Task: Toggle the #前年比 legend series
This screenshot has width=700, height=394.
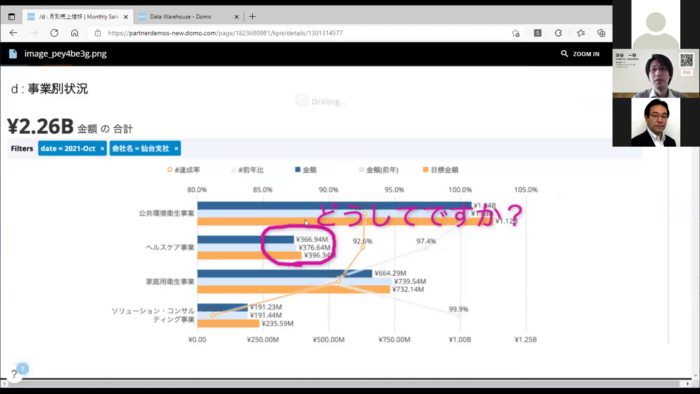Action: click(247, 170)
